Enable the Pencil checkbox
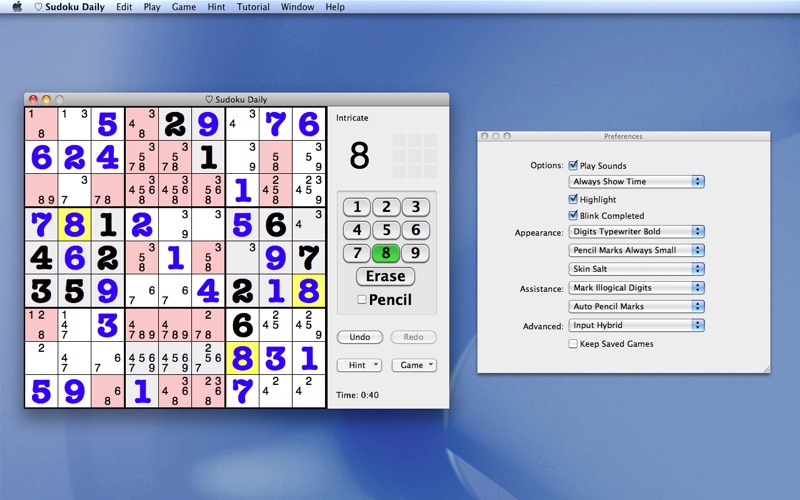Image resolution: width=800 pixels, height=500 pixels. 362,299
